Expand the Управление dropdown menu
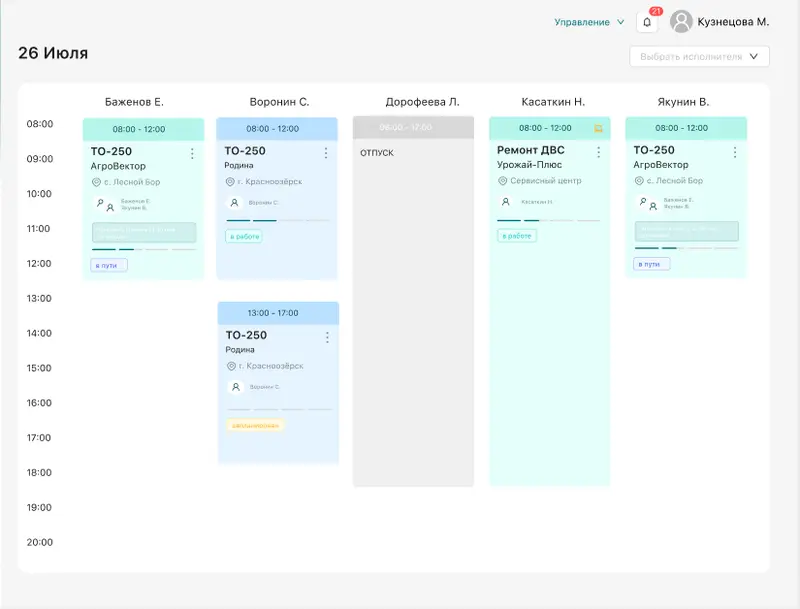The image size is (800, 609). tap(589, 22)
